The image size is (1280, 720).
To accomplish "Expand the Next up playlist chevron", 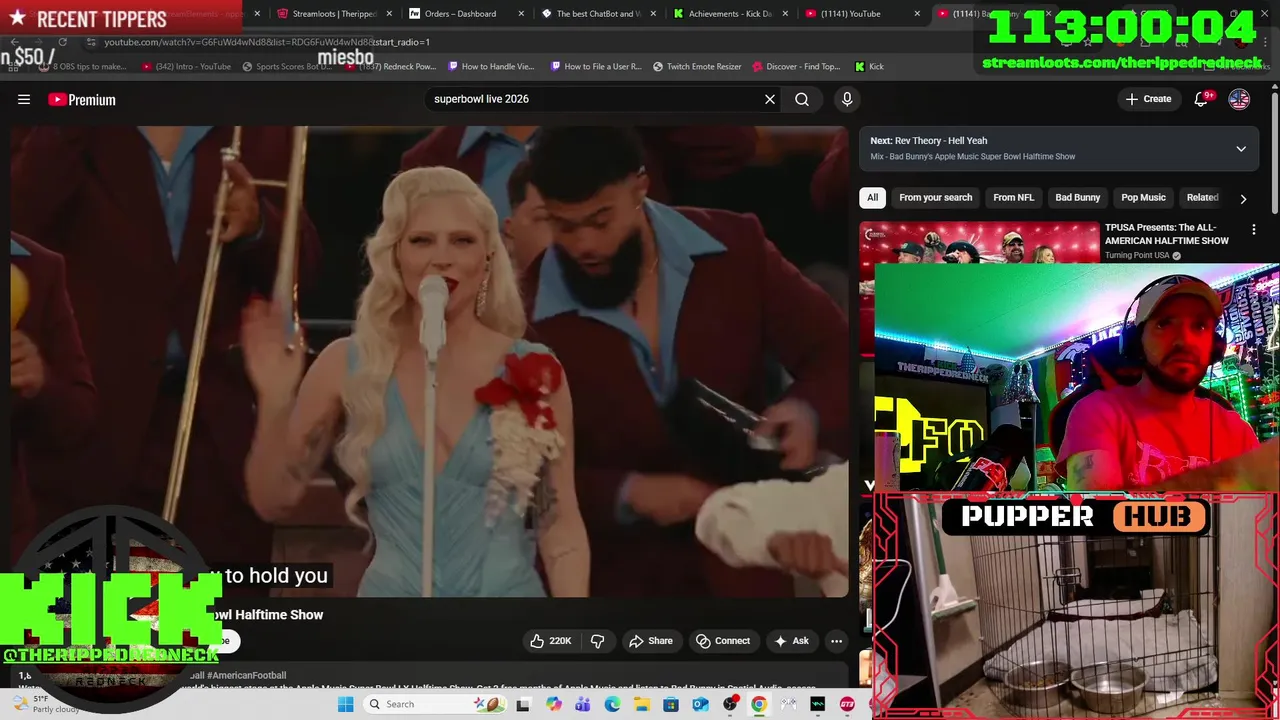I will (x=1241, y=149).
